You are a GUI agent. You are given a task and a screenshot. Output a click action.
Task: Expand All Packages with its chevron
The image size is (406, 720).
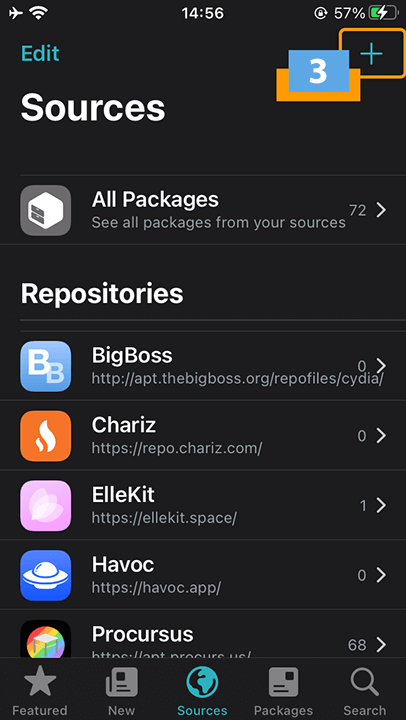coord(381,210)
